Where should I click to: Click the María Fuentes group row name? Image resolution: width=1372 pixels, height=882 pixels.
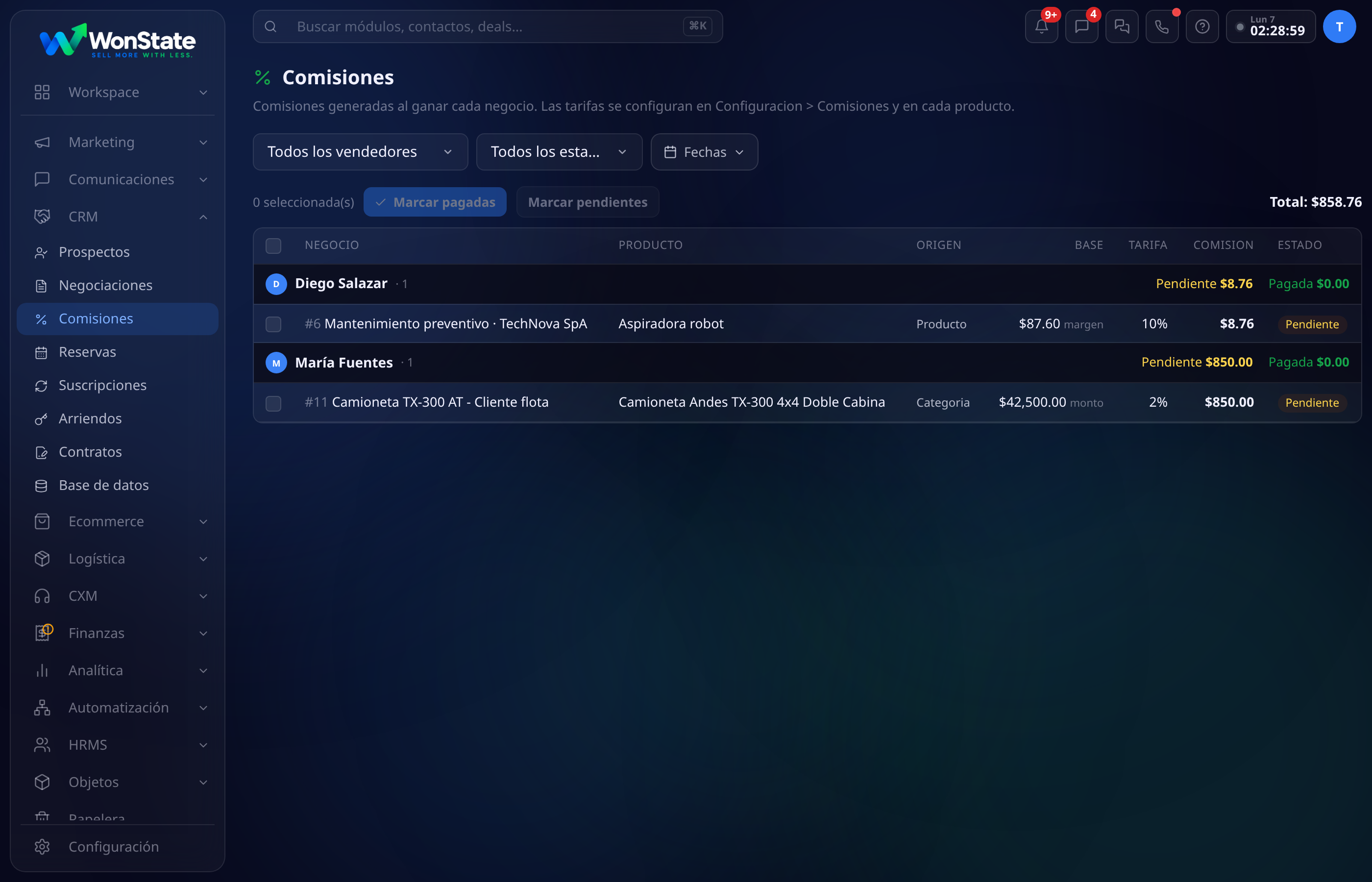343,363
